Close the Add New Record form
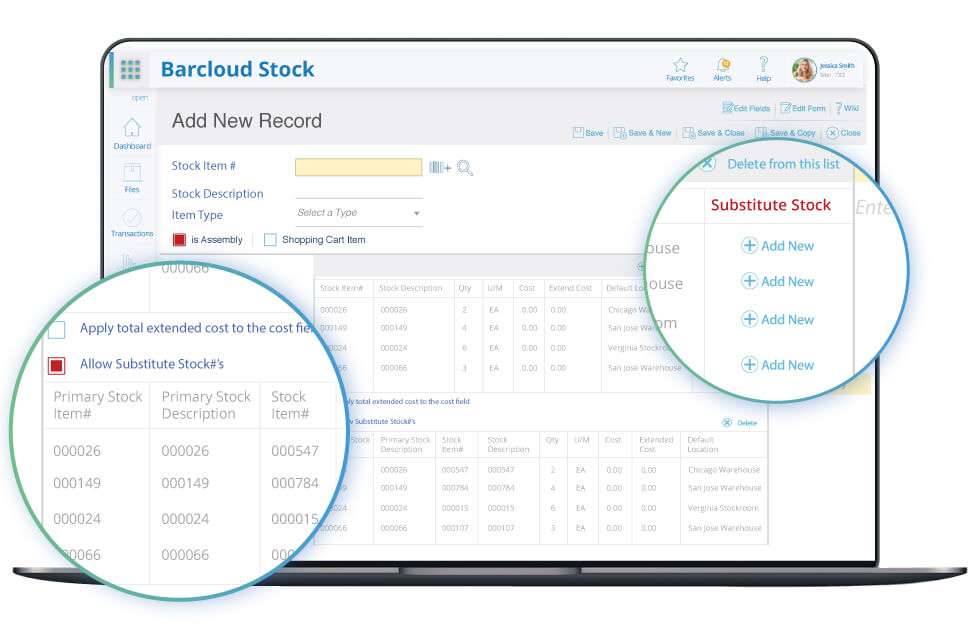Viewport: 977px width, 629px height. click(x=843, y=133)
